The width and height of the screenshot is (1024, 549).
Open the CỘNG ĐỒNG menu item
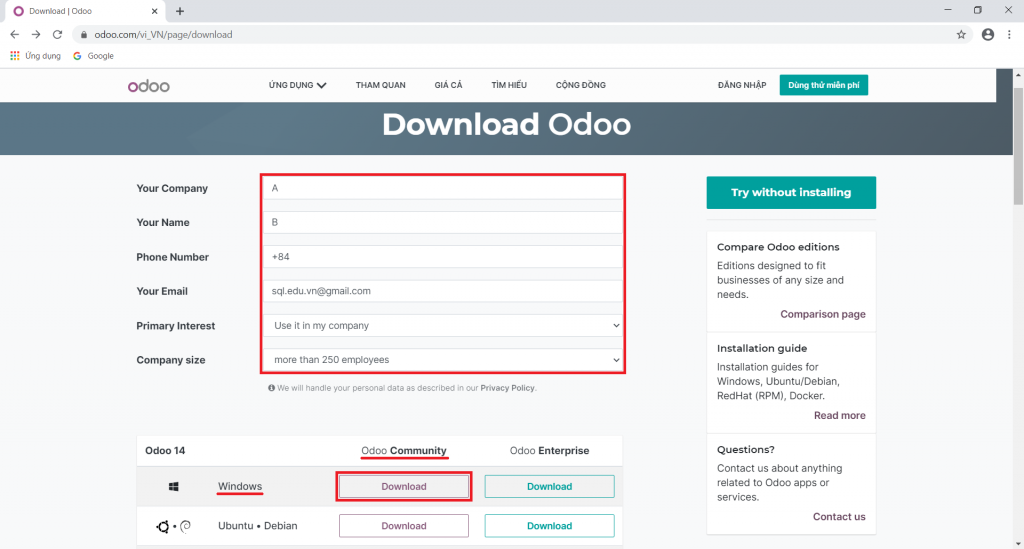[581, 85]
